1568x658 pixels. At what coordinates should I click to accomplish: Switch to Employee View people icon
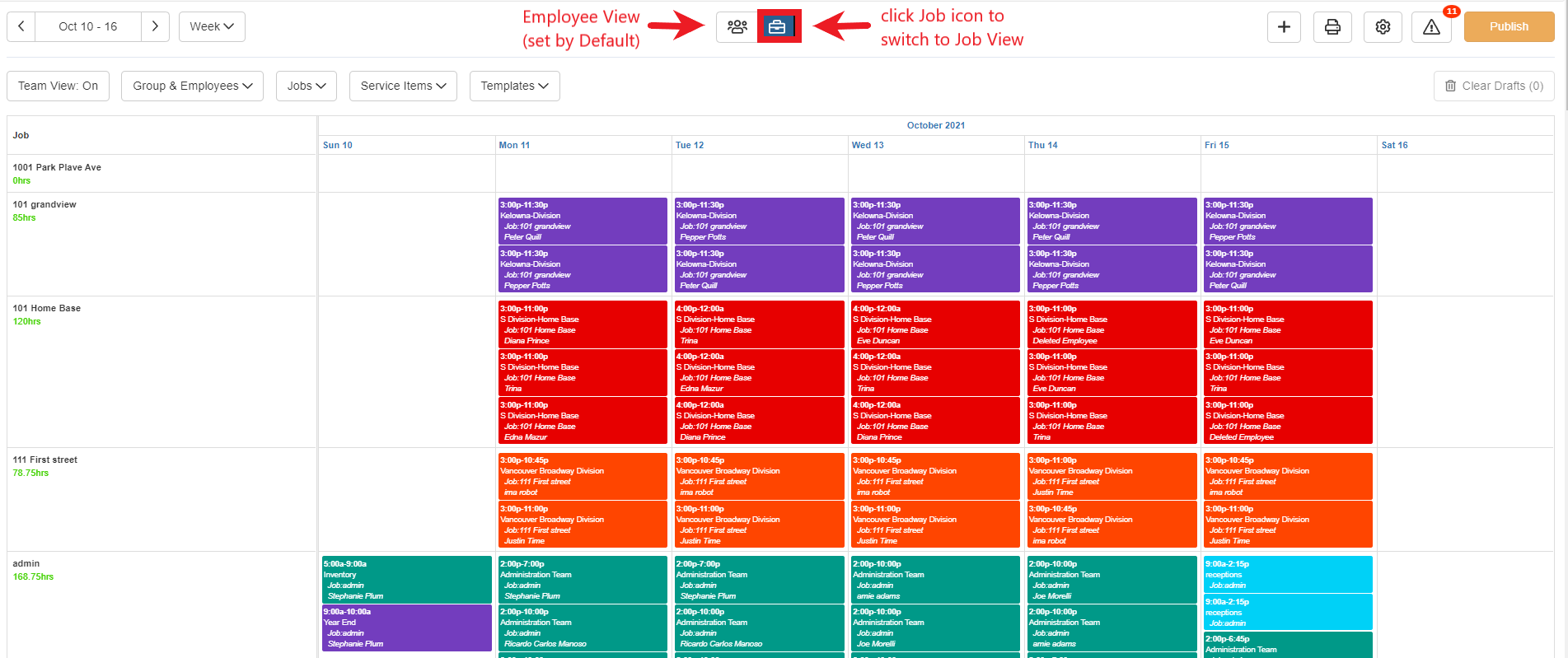(737, 26)
